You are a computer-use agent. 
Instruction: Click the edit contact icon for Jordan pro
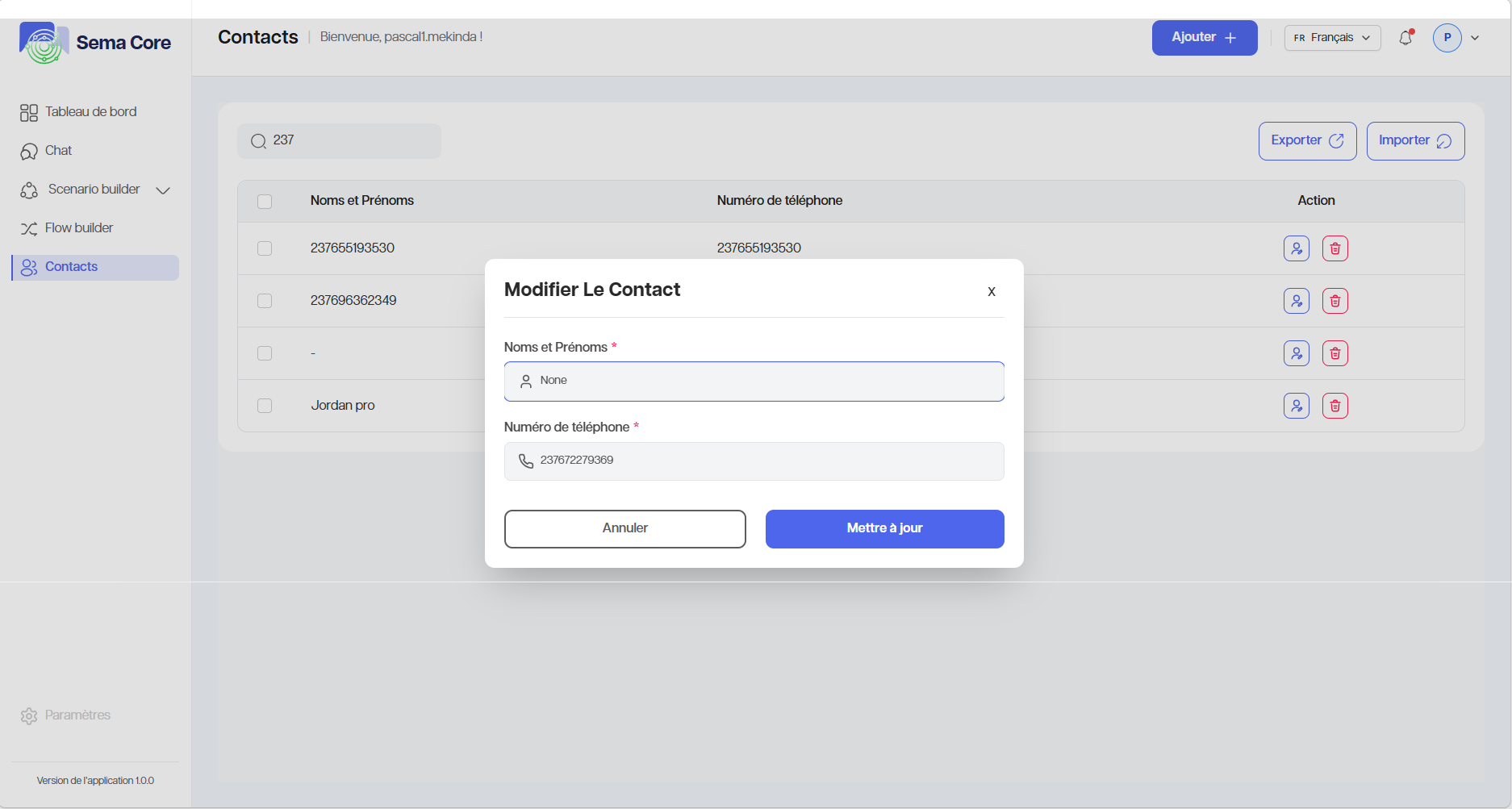(1296, 406)
